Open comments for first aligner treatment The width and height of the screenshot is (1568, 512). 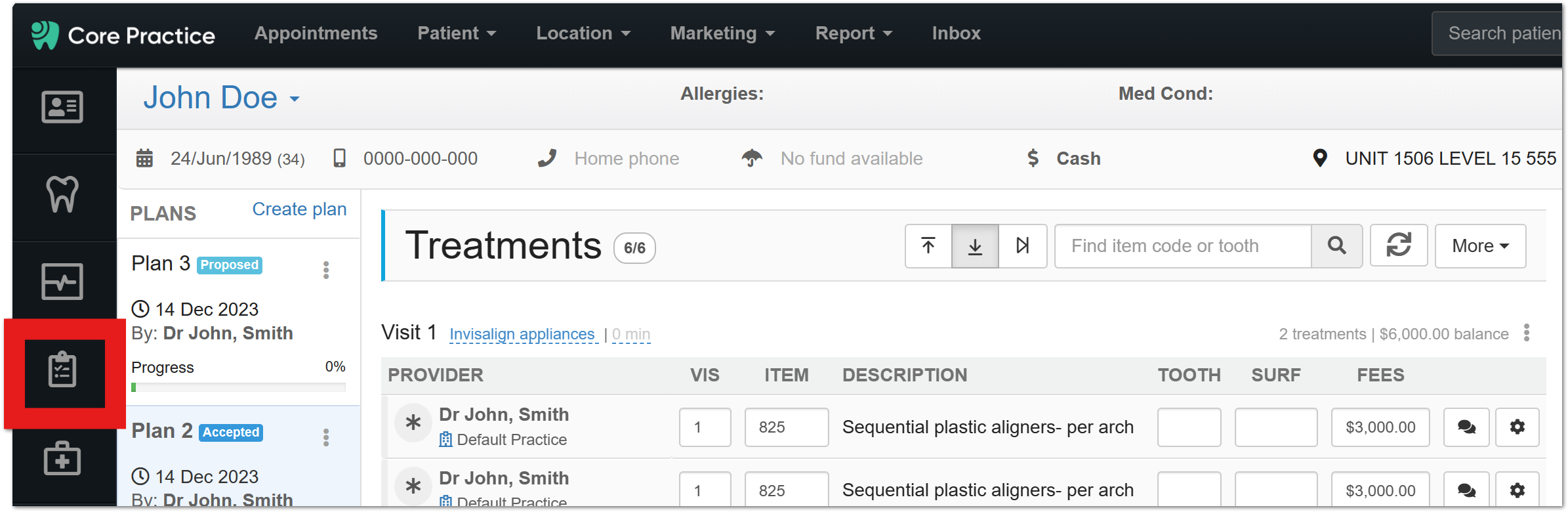(1466, 427)
